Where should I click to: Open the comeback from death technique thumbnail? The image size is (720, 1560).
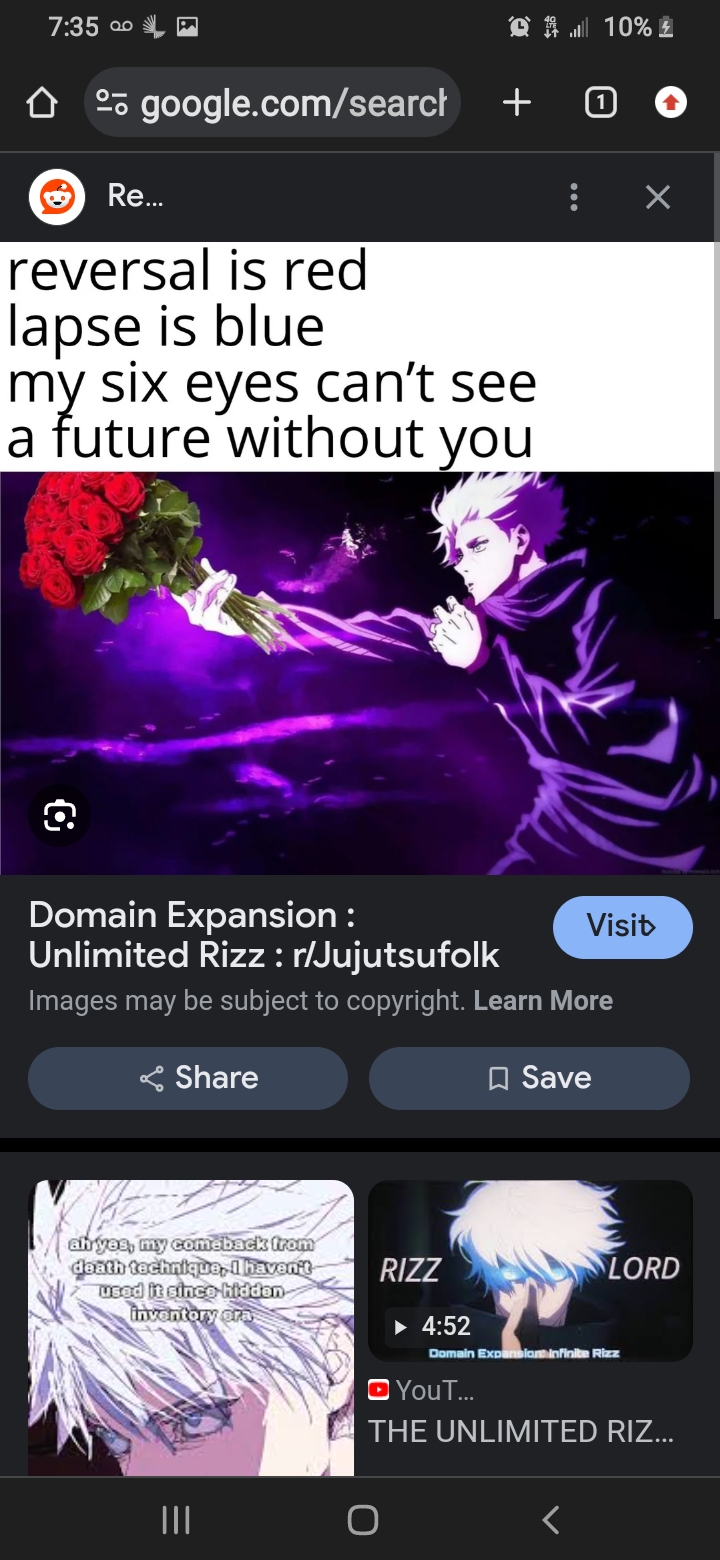click(191, 1328)
